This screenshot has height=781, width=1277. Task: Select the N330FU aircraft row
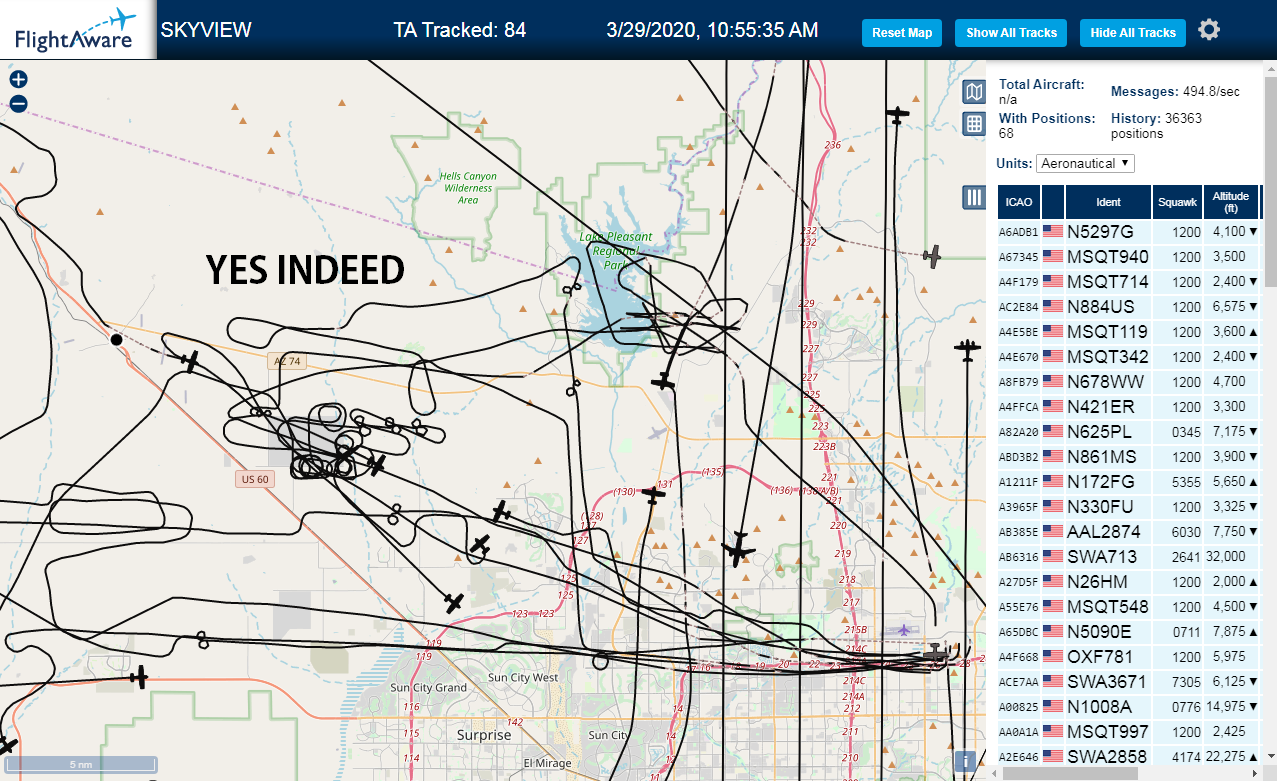click(1130, 506)
